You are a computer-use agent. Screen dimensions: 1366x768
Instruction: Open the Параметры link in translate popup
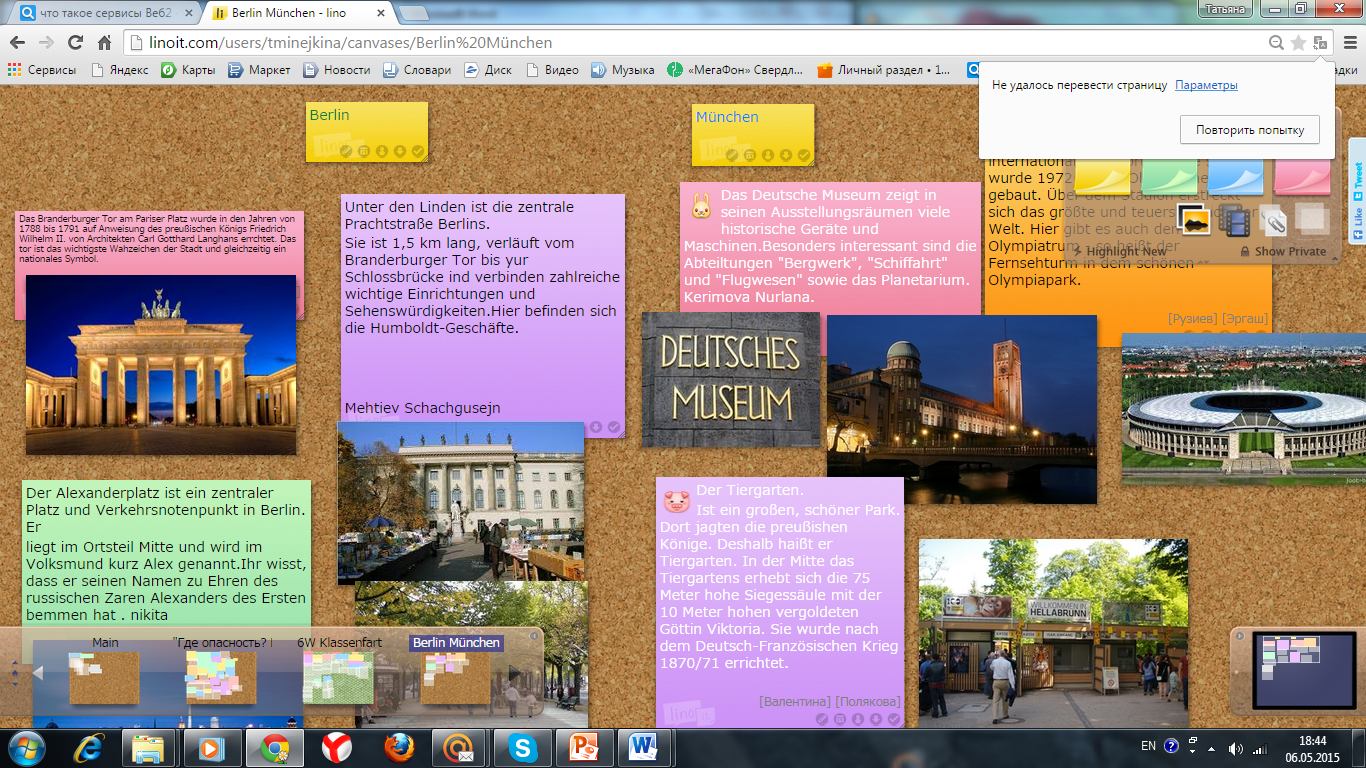(1206, 85)
